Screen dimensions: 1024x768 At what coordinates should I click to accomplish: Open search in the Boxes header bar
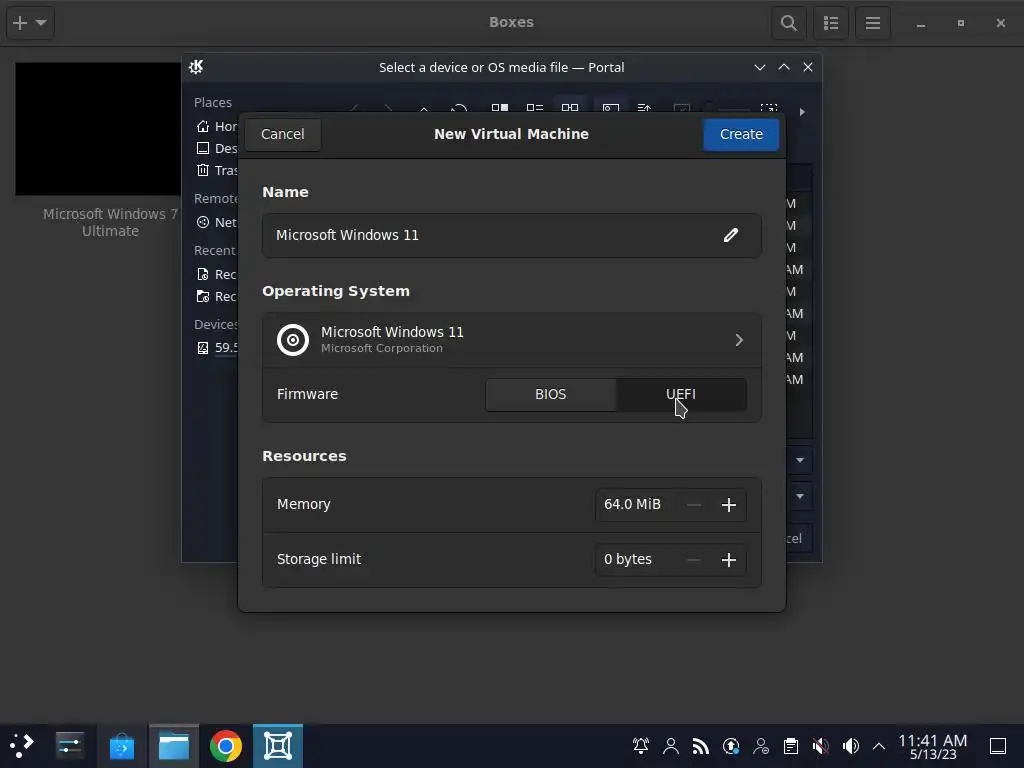click(788, 23)
